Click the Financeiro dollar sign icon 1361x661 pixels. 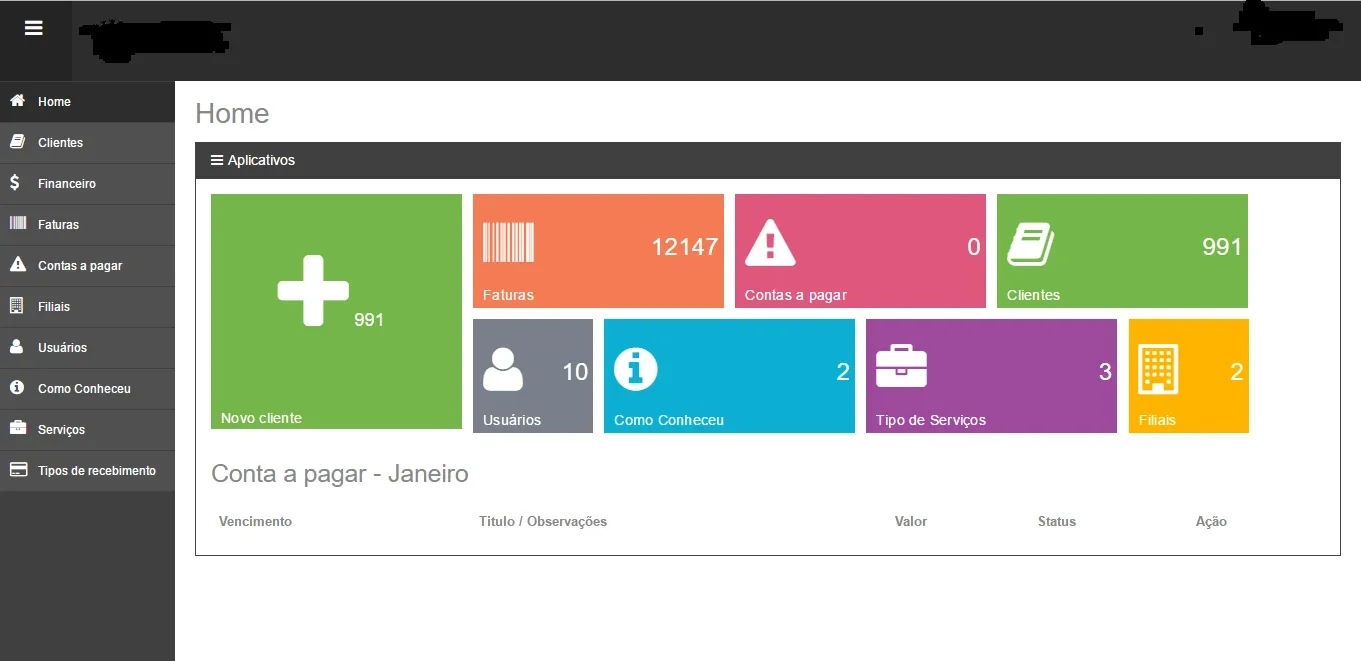15,183
